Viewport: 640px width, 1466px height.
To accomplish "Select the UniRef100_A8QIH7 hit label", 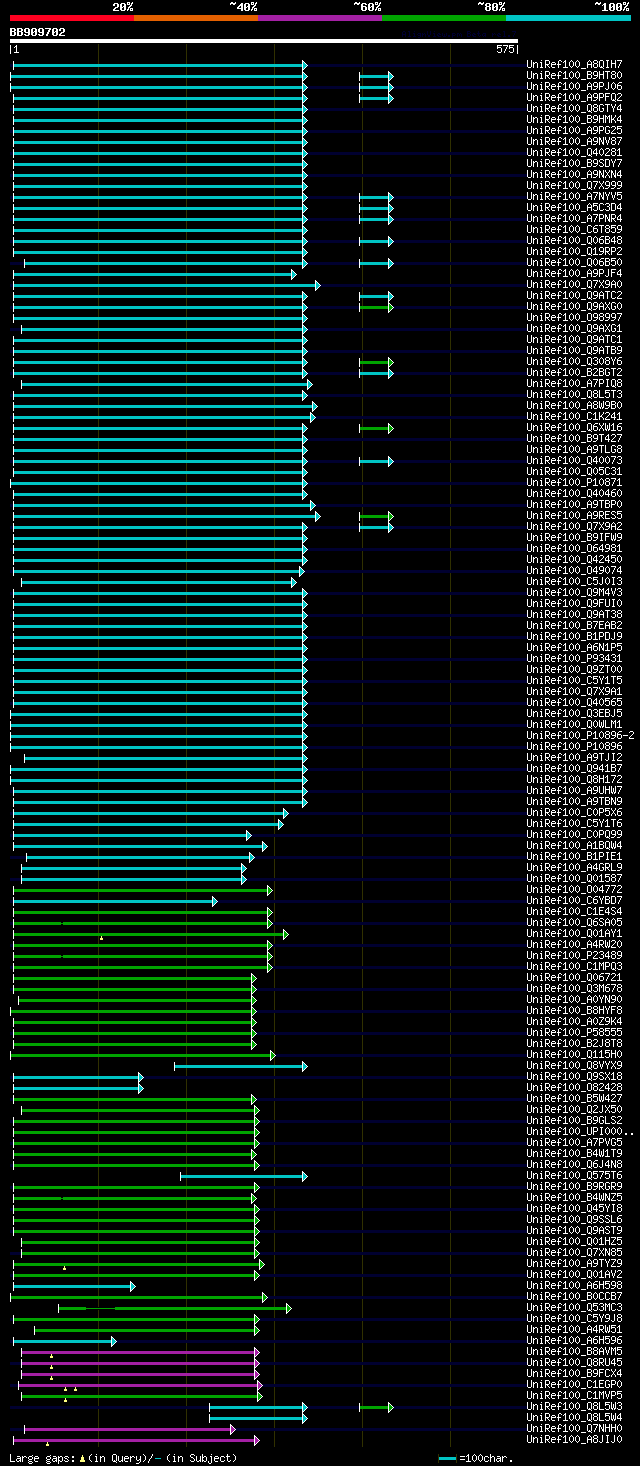I will pos(574,64).
